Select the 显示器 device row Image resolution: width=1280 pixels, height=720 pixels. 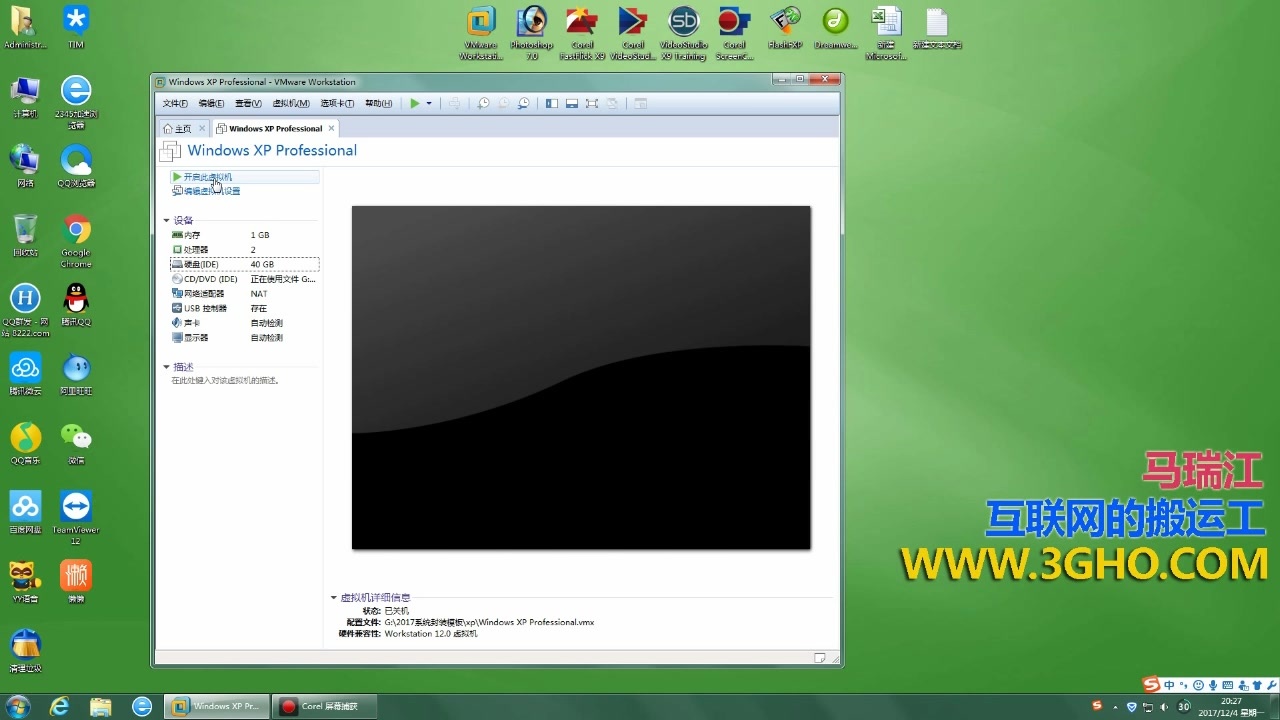pos(244,338)
